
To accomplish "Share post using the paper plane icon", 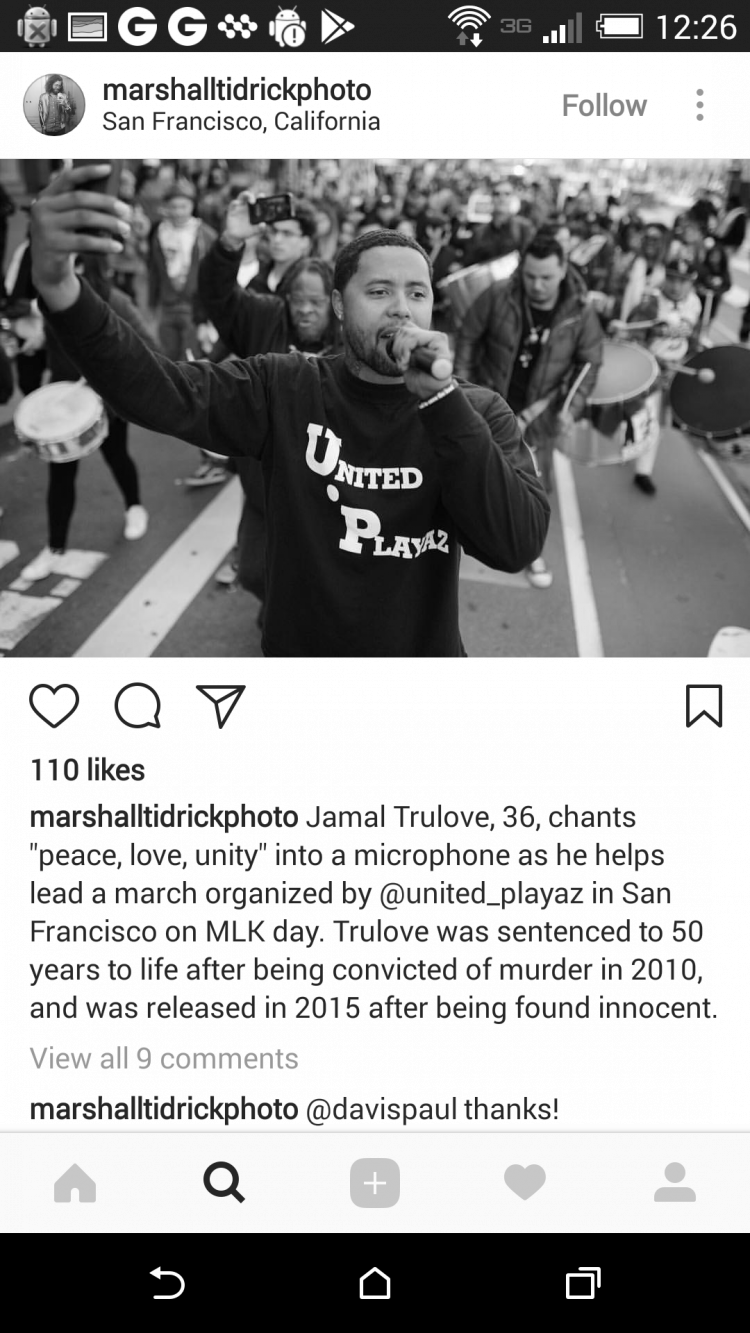I will click(x=220, y=706).
